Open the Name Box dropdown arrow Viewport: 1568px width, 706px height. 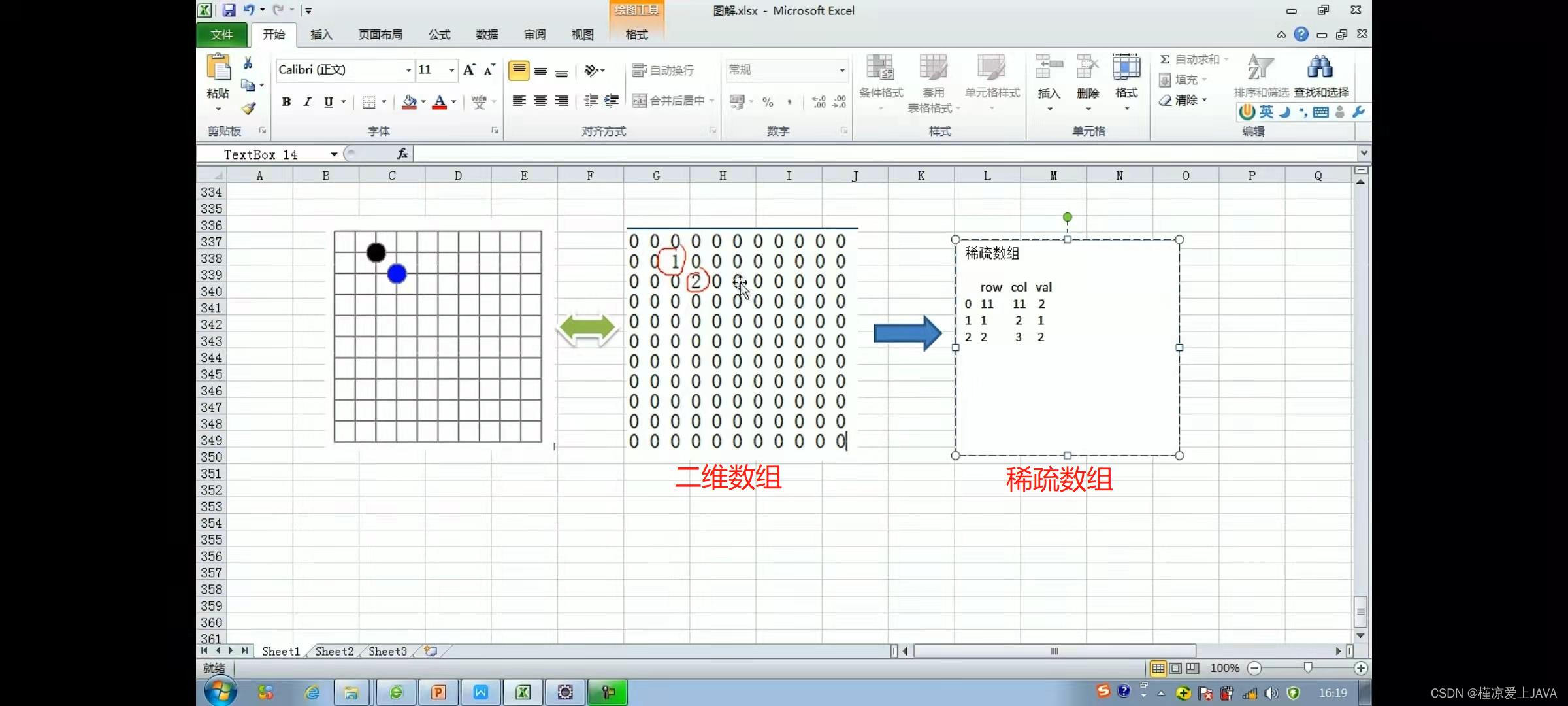coord(334,154)
